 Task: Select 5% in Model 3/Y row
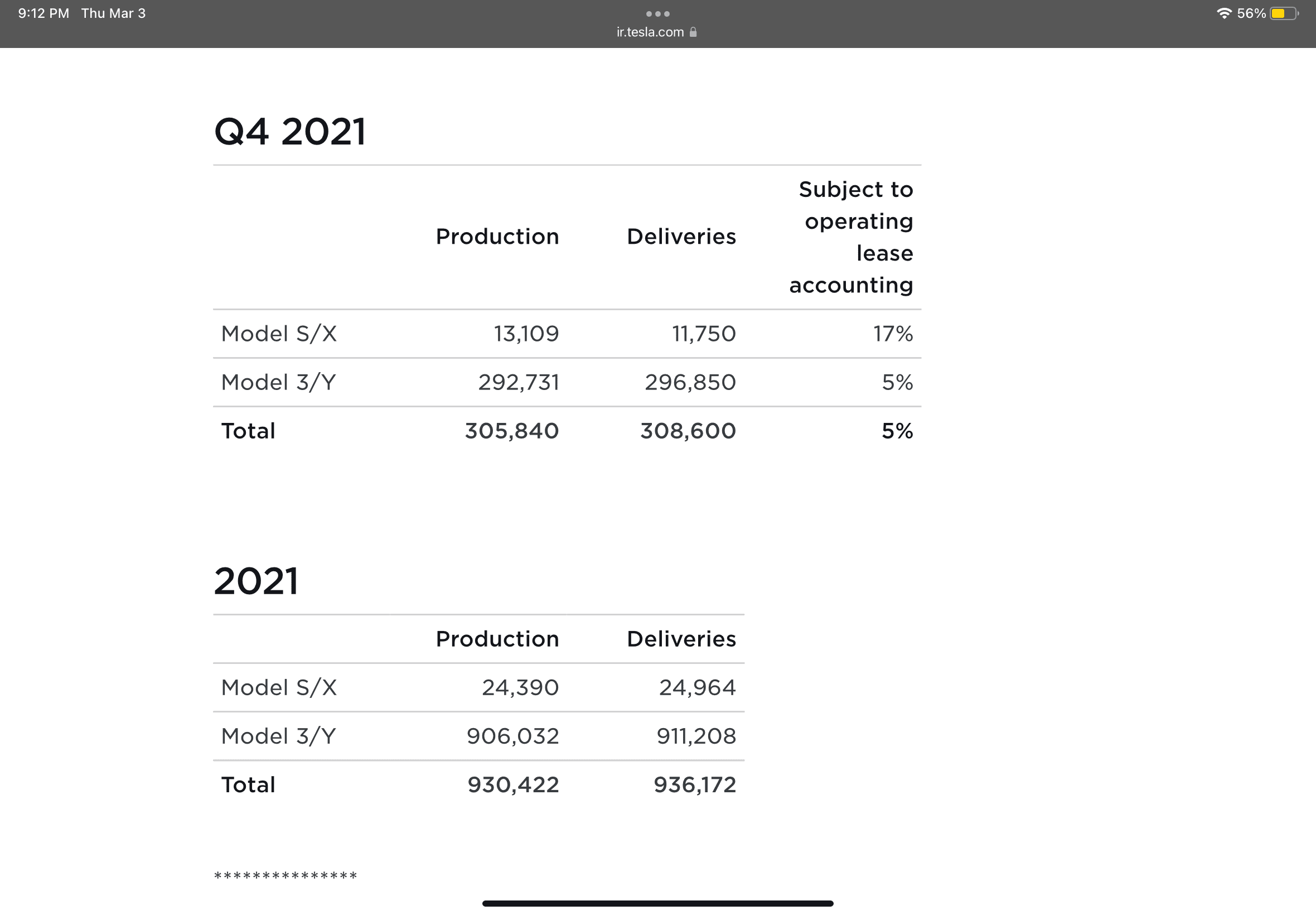(898, 382)
